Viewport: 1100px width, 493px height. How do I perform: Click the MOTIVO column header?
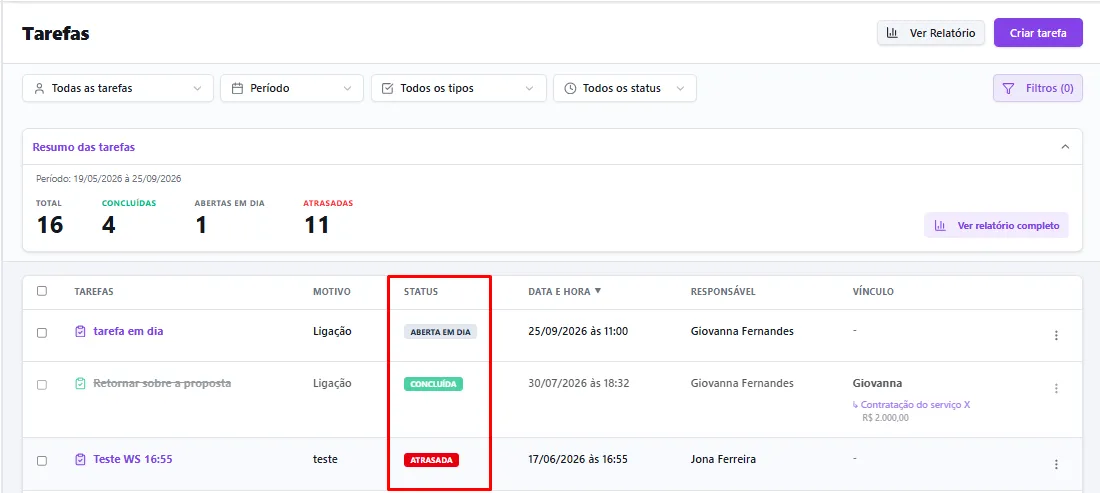[x=332, y=291]
